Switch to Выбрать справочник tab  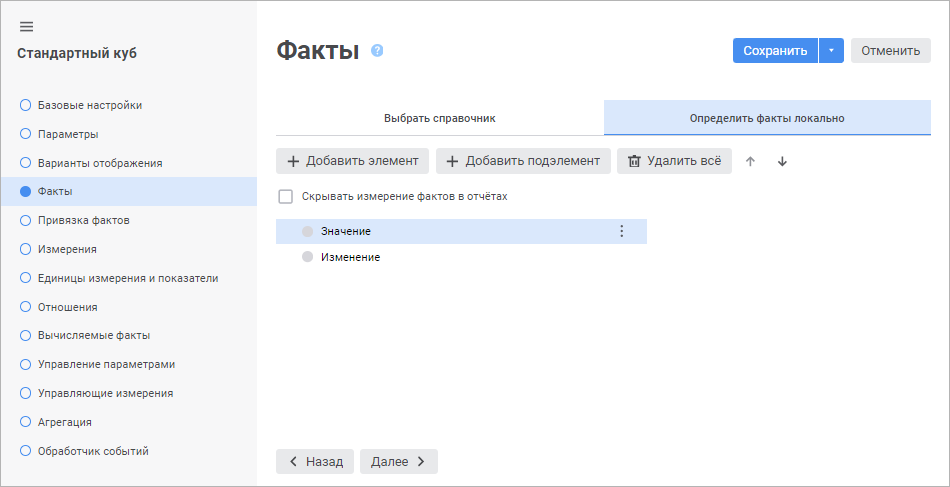[440, 118]
